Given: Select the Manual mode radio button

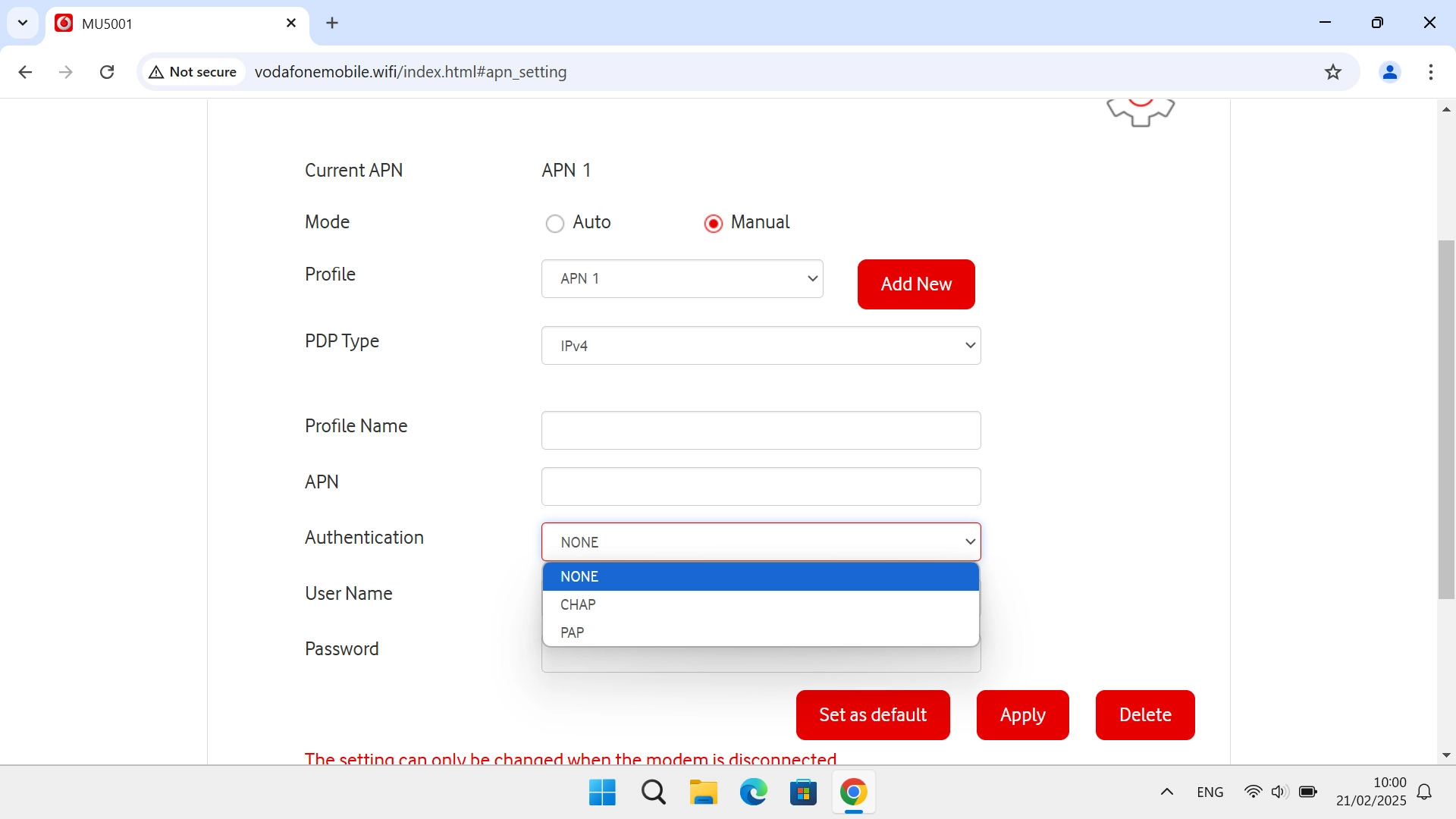Looking at the screenshot, I should click(x=713, y=224).
